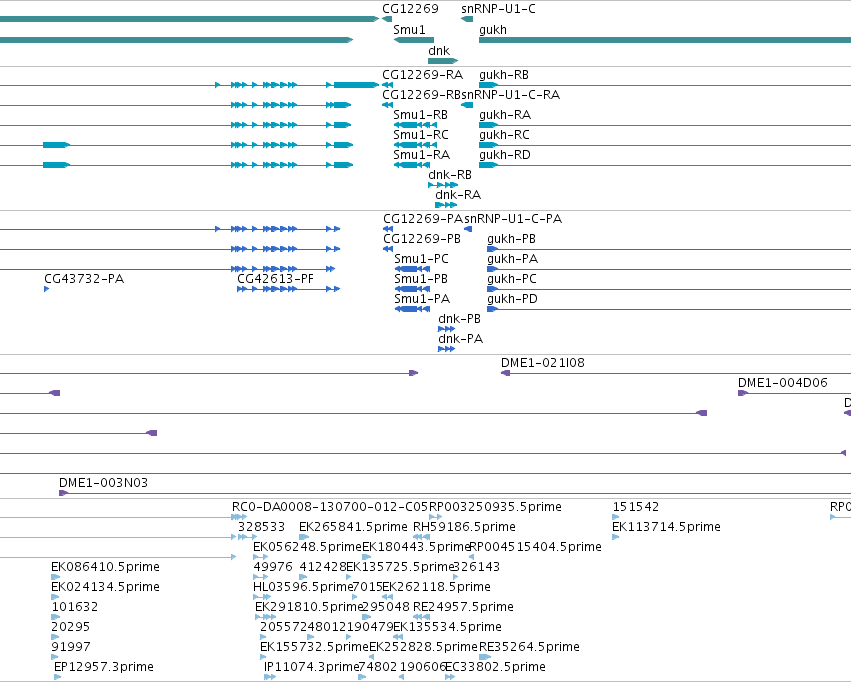Select transcript label CG12269-RA
This screenshot has width=851, height=682.
pyautogui.click(x=423, y=75)
